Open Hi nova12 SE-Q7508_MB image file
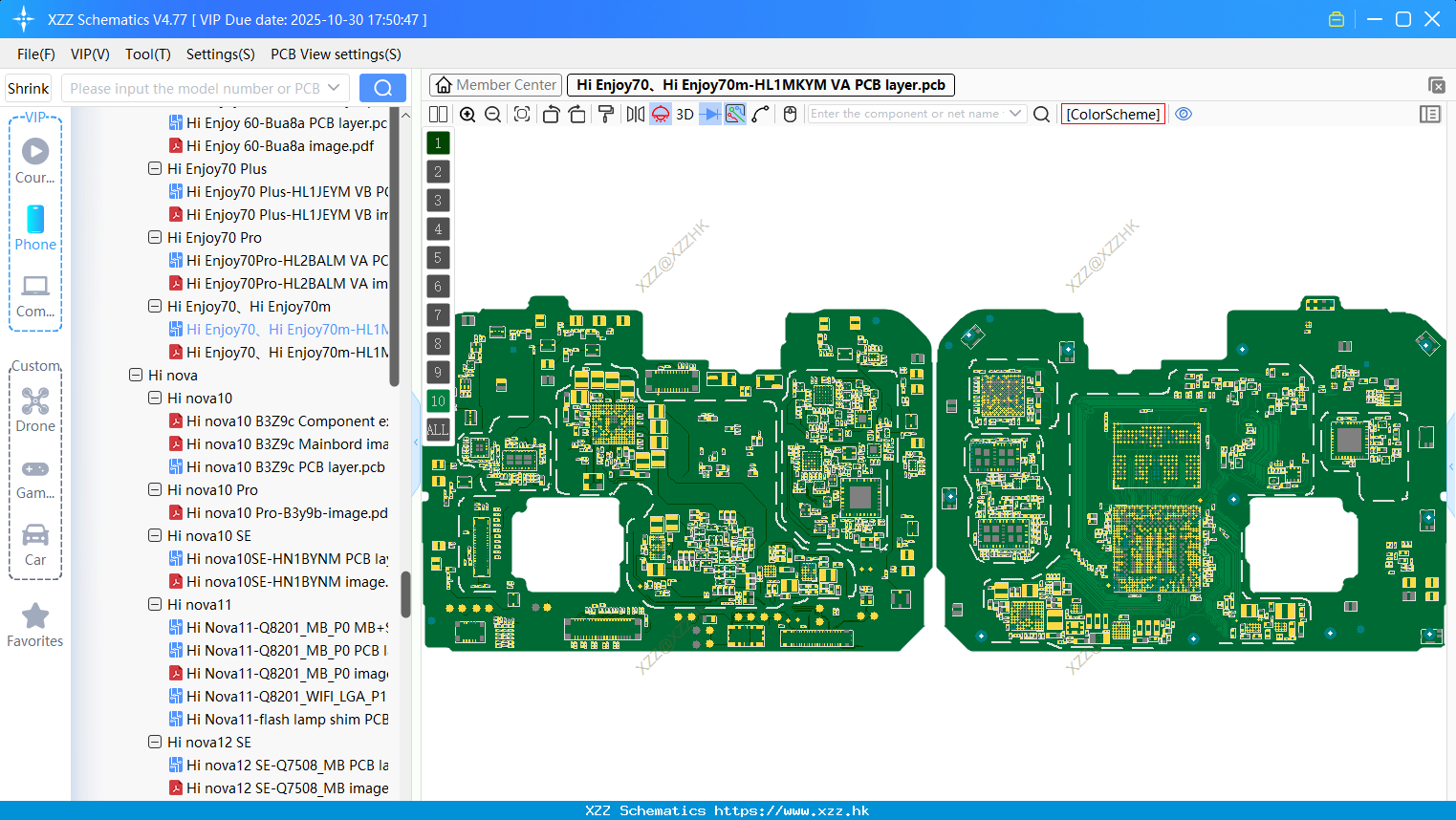1456x820 pixels. coord(278,788)
